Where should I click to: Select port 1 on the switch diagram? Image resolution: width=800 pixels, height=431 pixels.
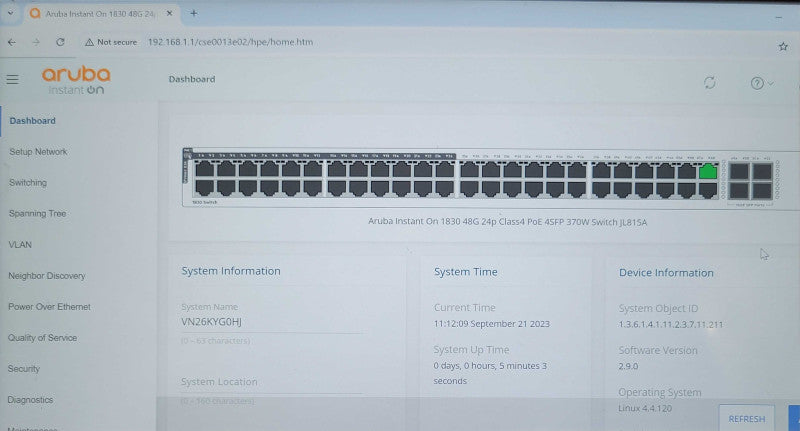(x=204, y=169)
